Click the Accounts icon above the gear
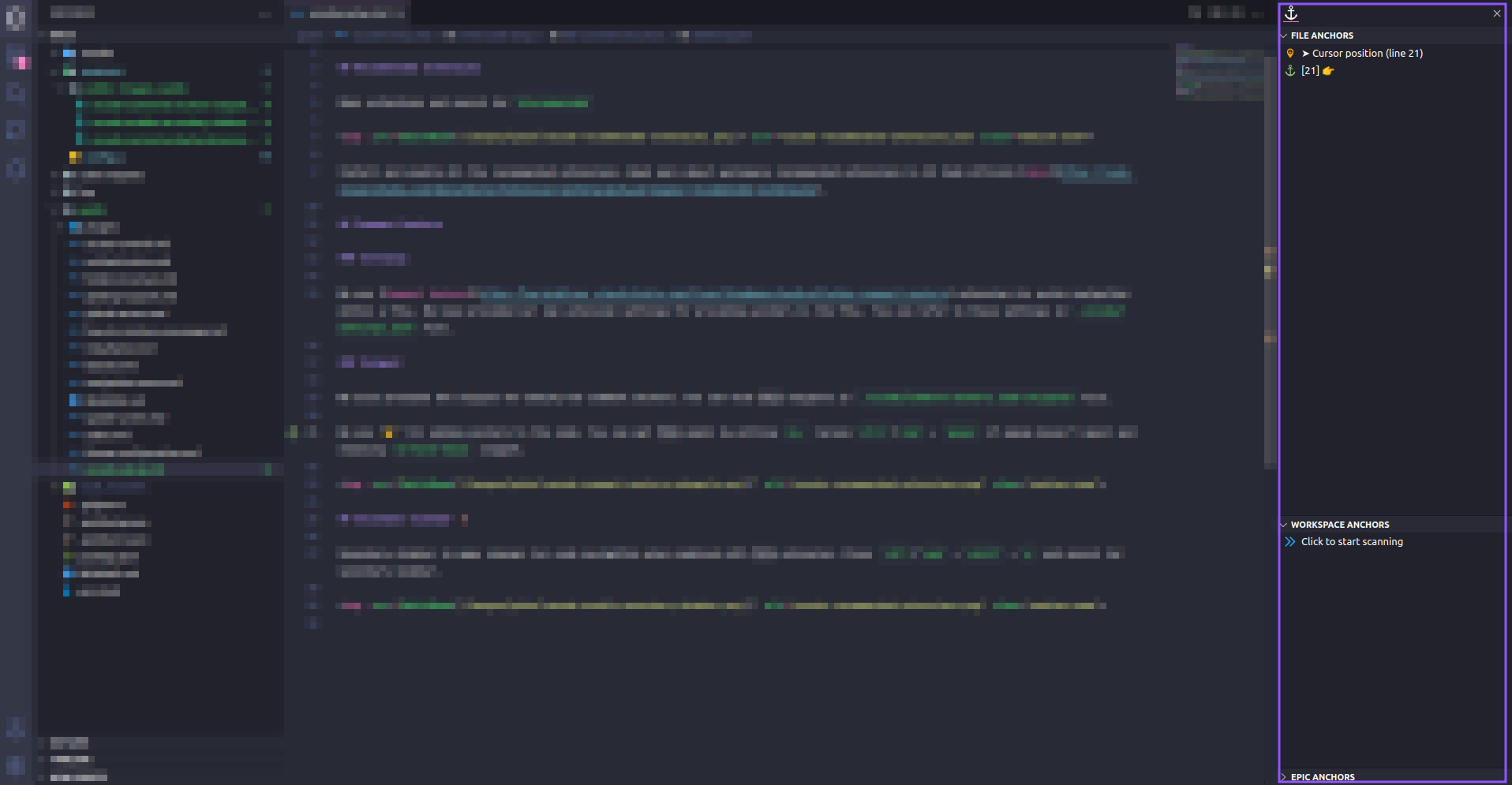Screen dimensions: 1512x785 16,728
